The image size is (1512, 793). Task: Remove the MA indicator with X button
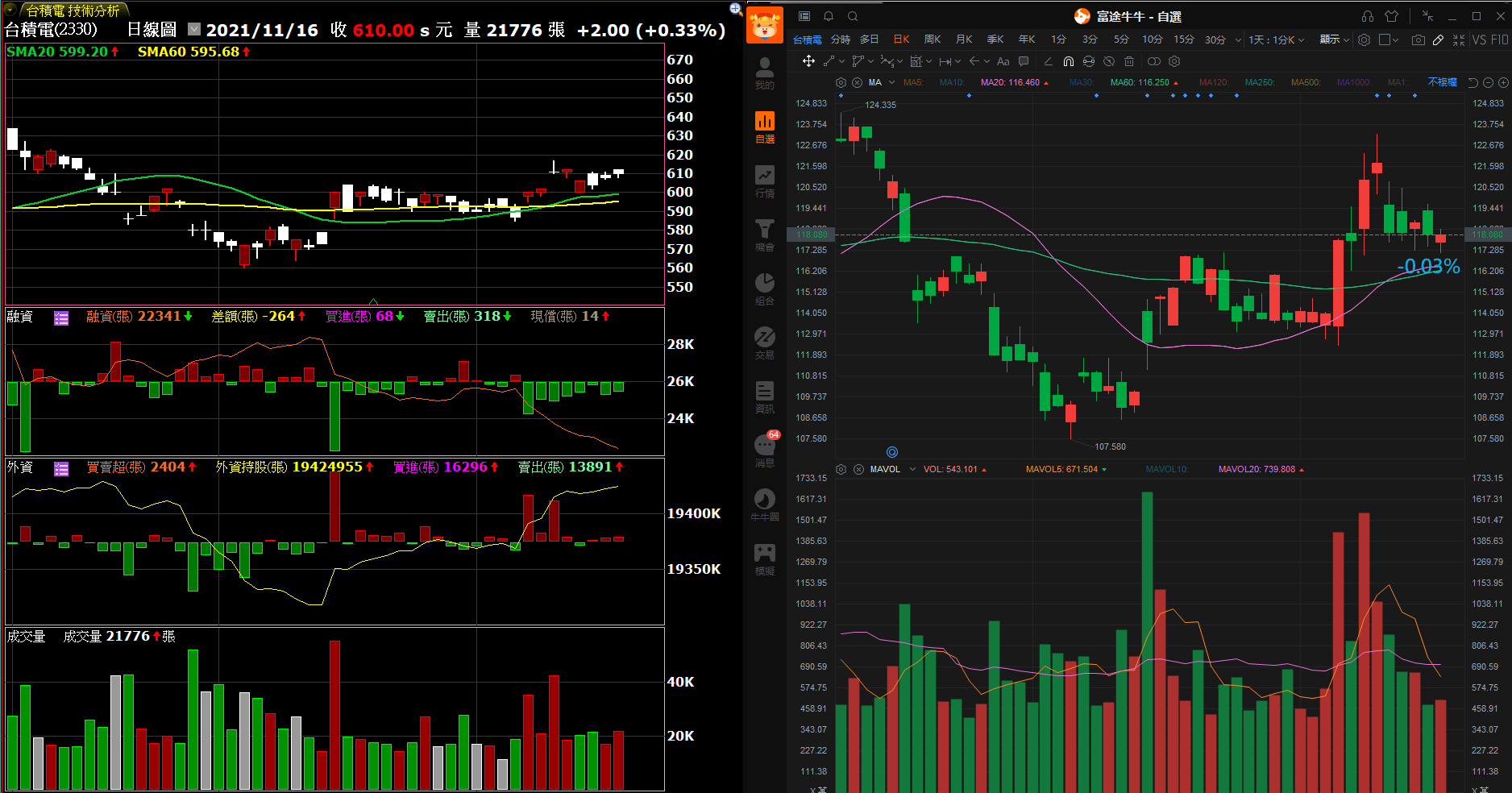coord(857,82)
